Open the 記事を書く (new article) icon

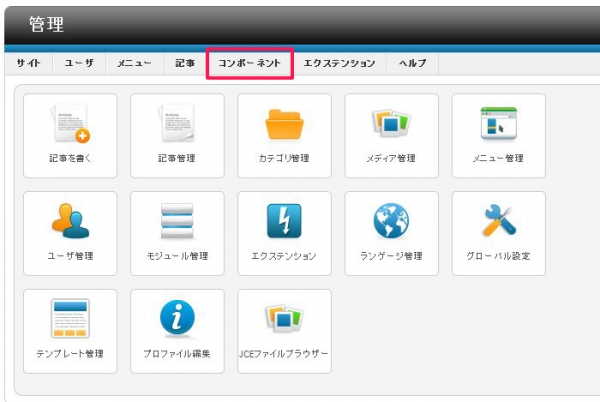coord(70,124)
